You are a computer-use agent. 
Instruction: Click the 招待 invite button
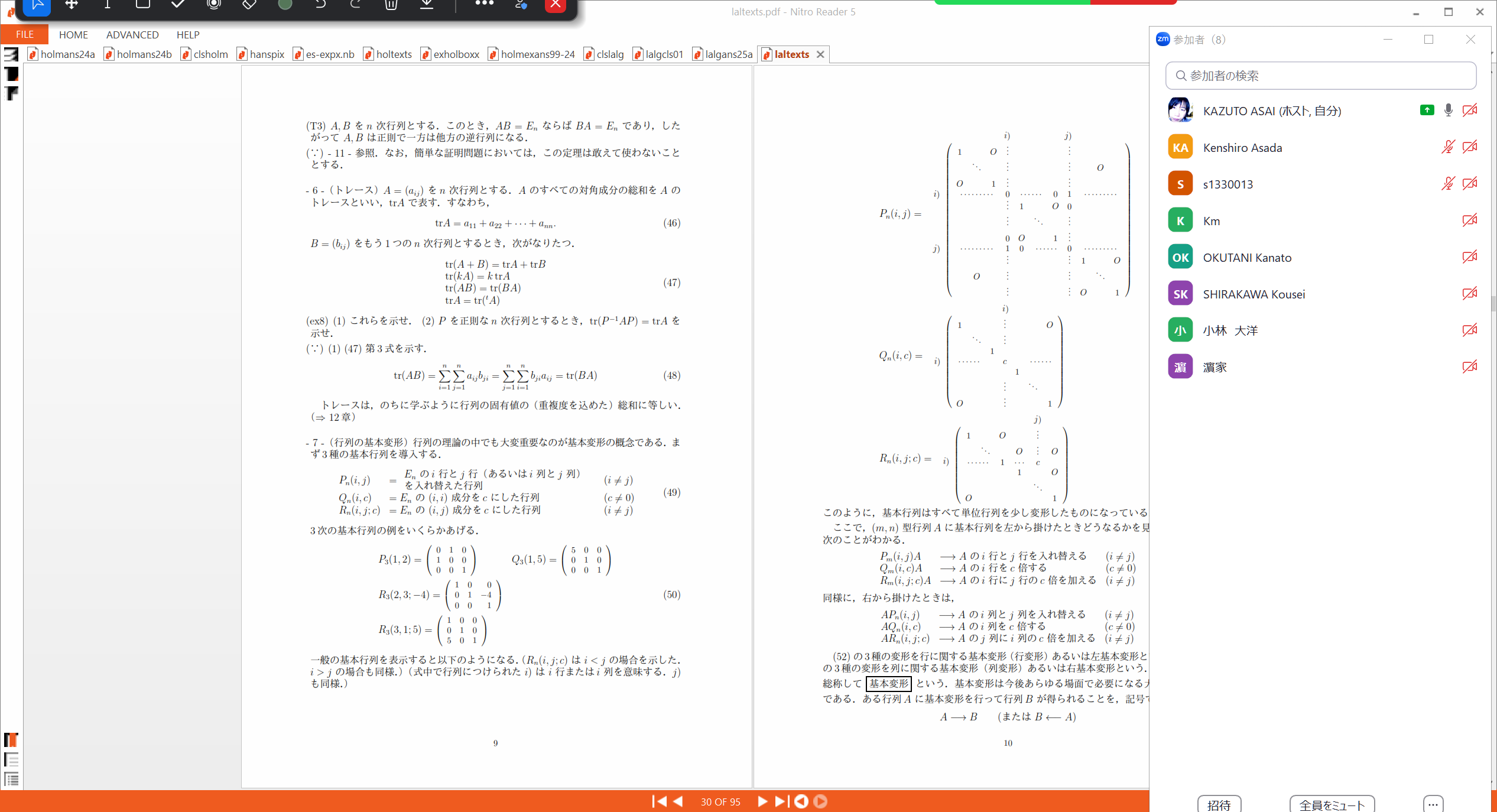pos(1219,804)
